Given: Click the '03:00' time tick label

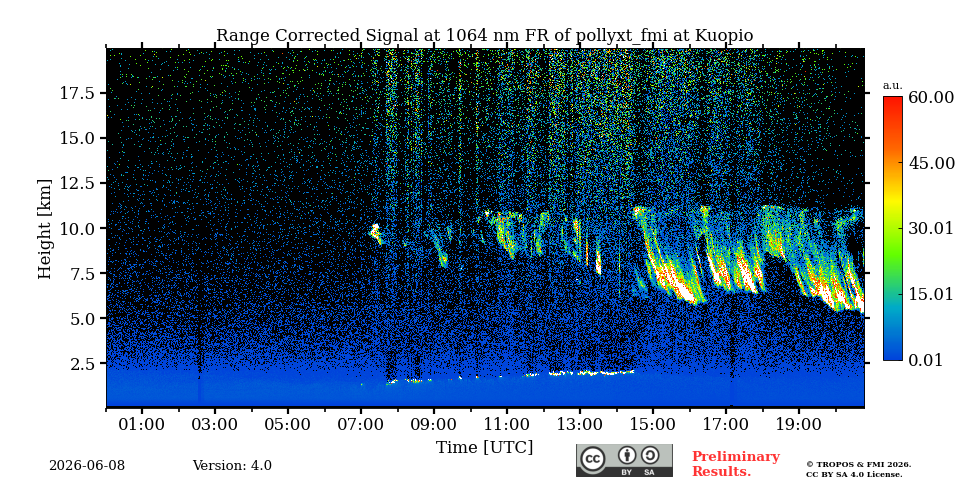Looking at the screenshot, I should point(215,424).
